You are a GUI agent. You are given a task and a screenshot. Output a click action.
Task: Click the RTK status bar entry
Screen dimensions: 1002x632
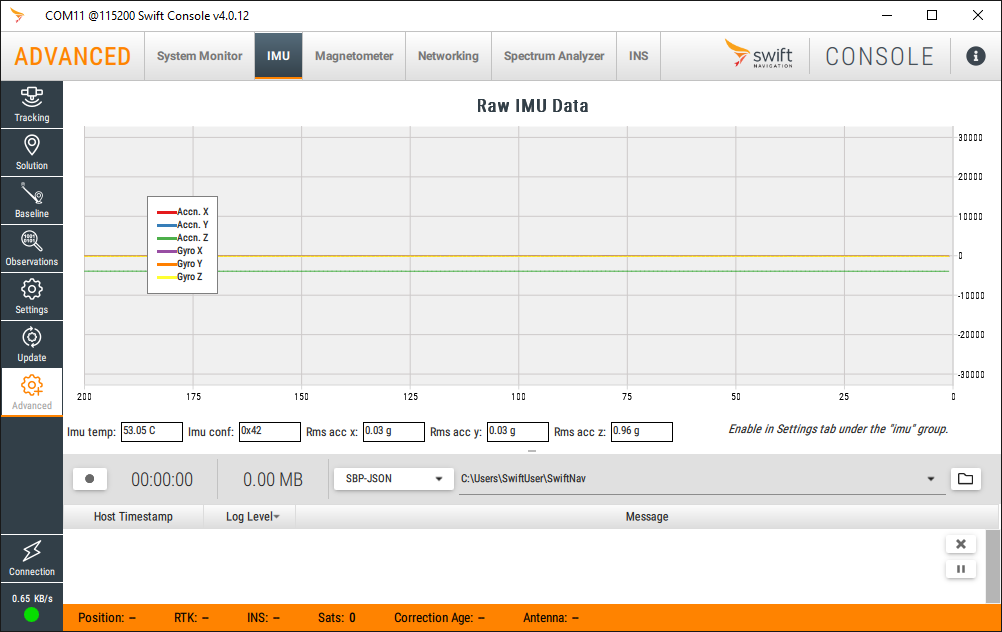(191, 618)
